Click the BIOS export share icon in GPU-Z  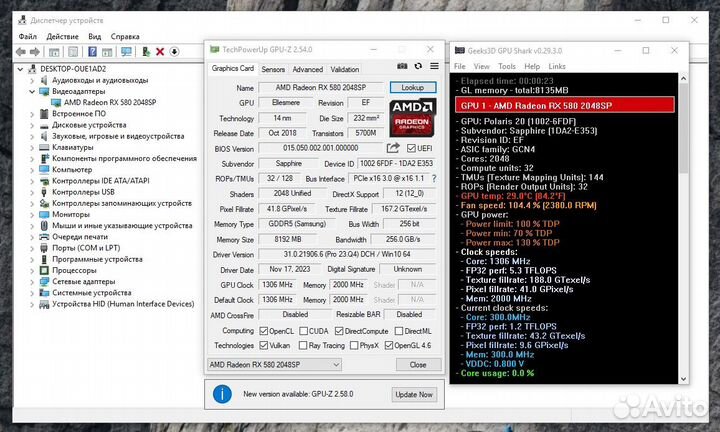pos(393,148)
